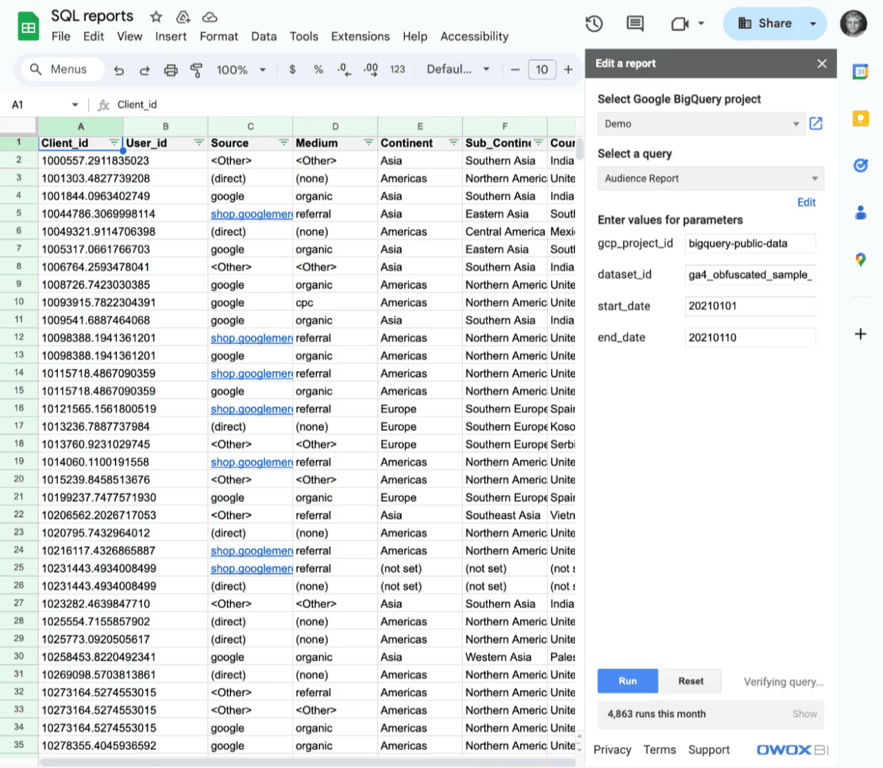Open BigQuery project in new window icon

click(816, 123)
